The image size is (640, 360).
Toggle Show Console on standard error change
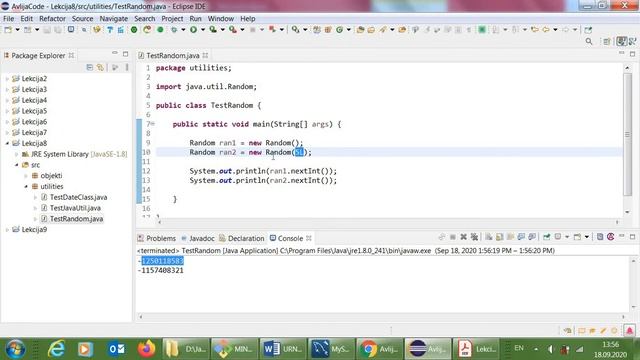(532, 237)
